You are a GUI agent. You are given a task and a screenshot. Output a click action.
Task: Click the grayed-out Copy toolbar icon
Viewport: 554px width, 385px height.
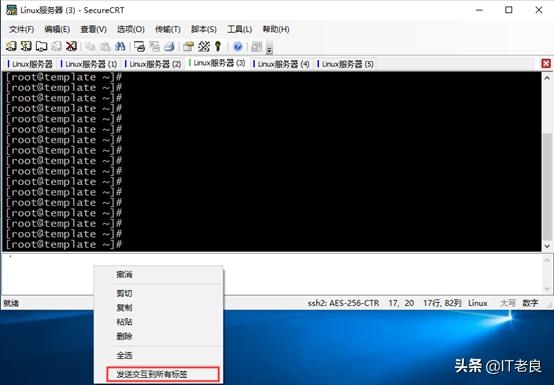[x=90, y=46]
